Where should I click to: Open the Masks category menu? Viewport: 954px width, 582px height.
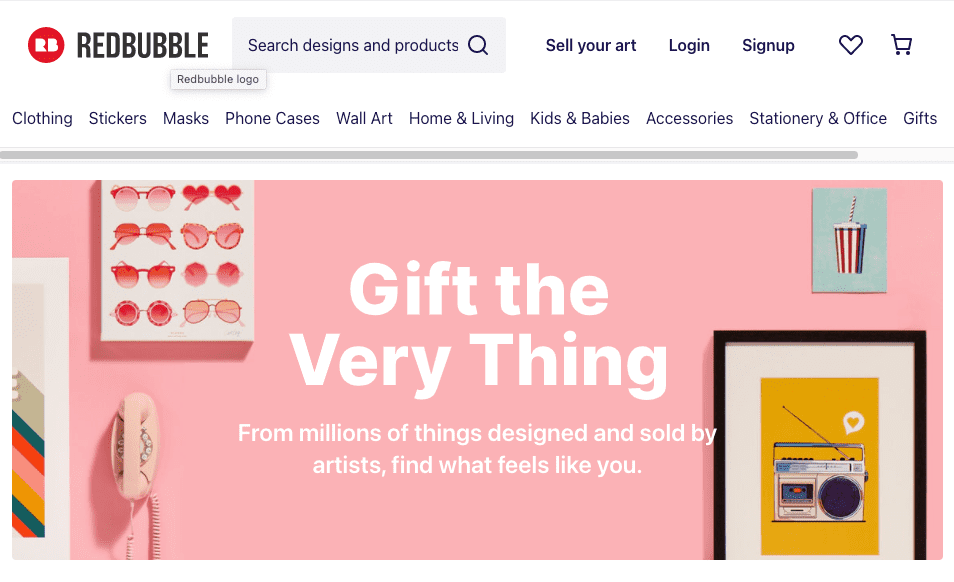[186, 118]
